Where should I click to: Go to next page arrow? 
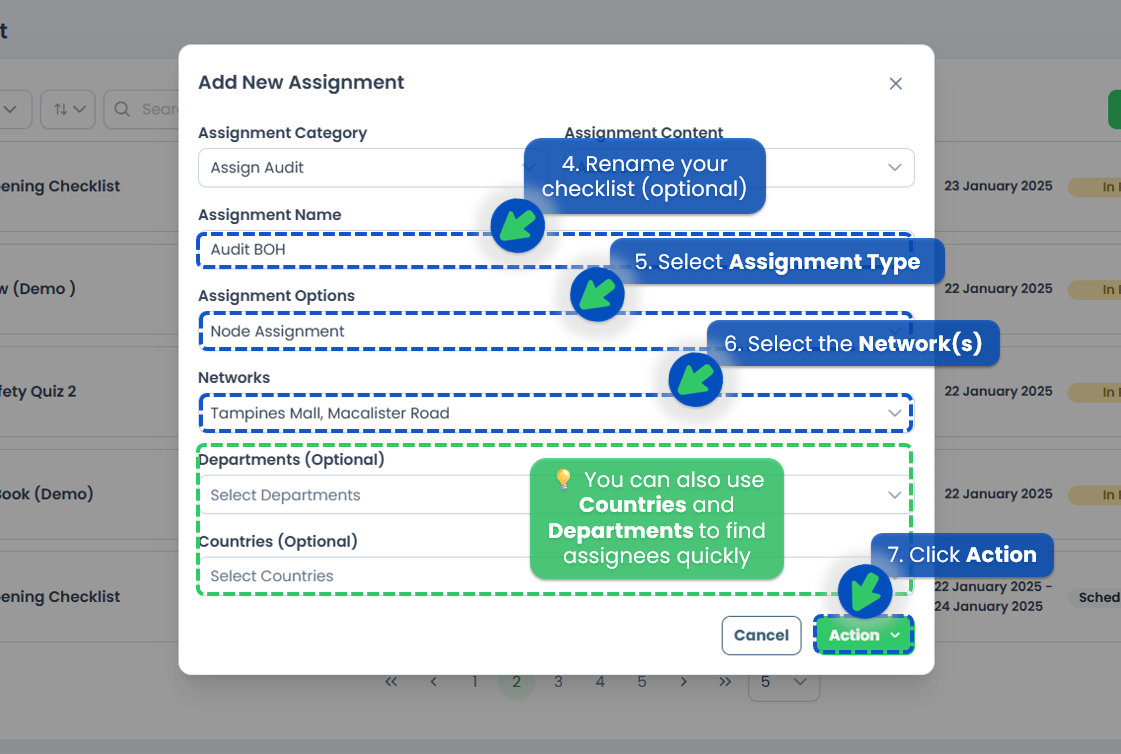(x=683, y=682)
